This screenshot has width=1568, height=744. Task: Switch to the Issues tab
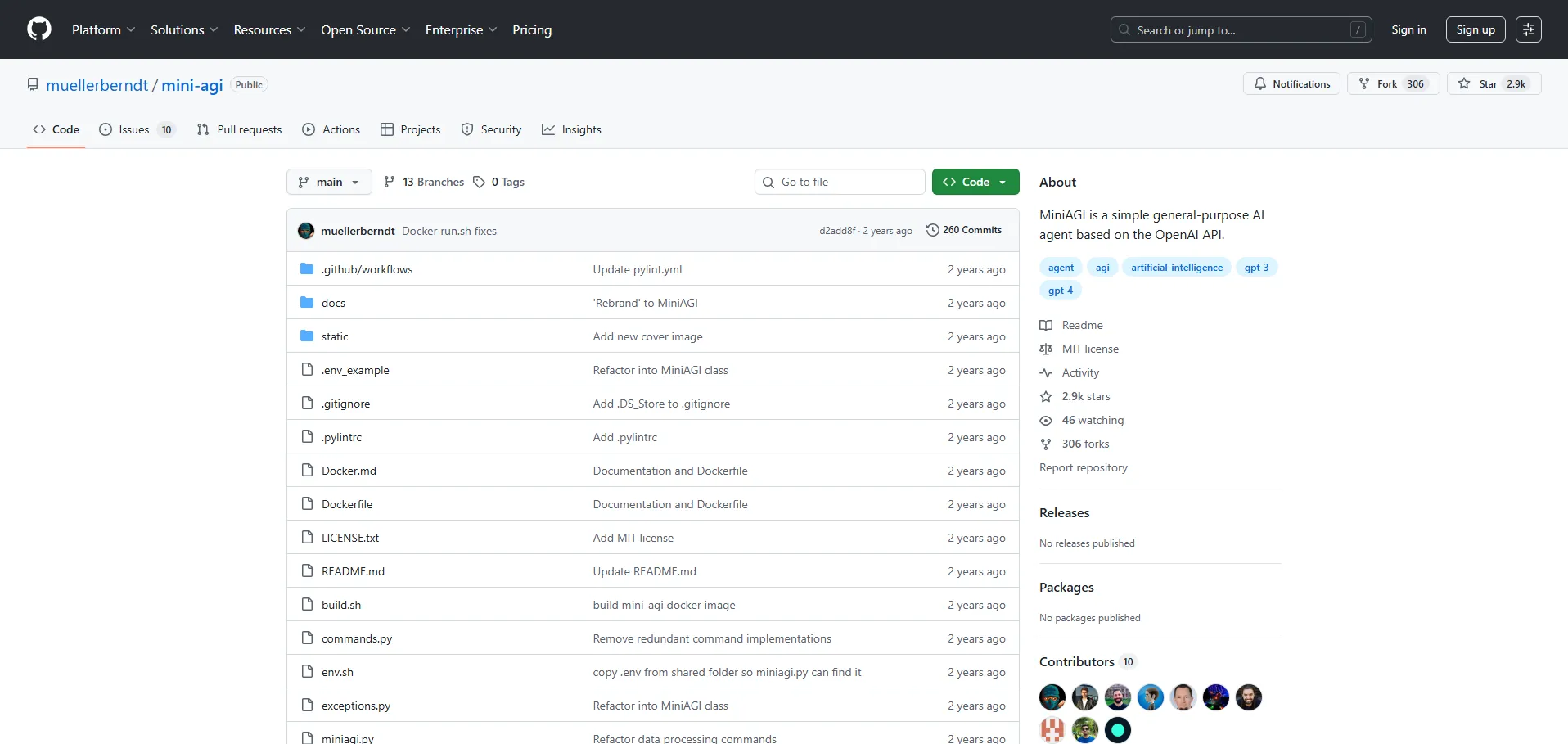tap(136, 129)
